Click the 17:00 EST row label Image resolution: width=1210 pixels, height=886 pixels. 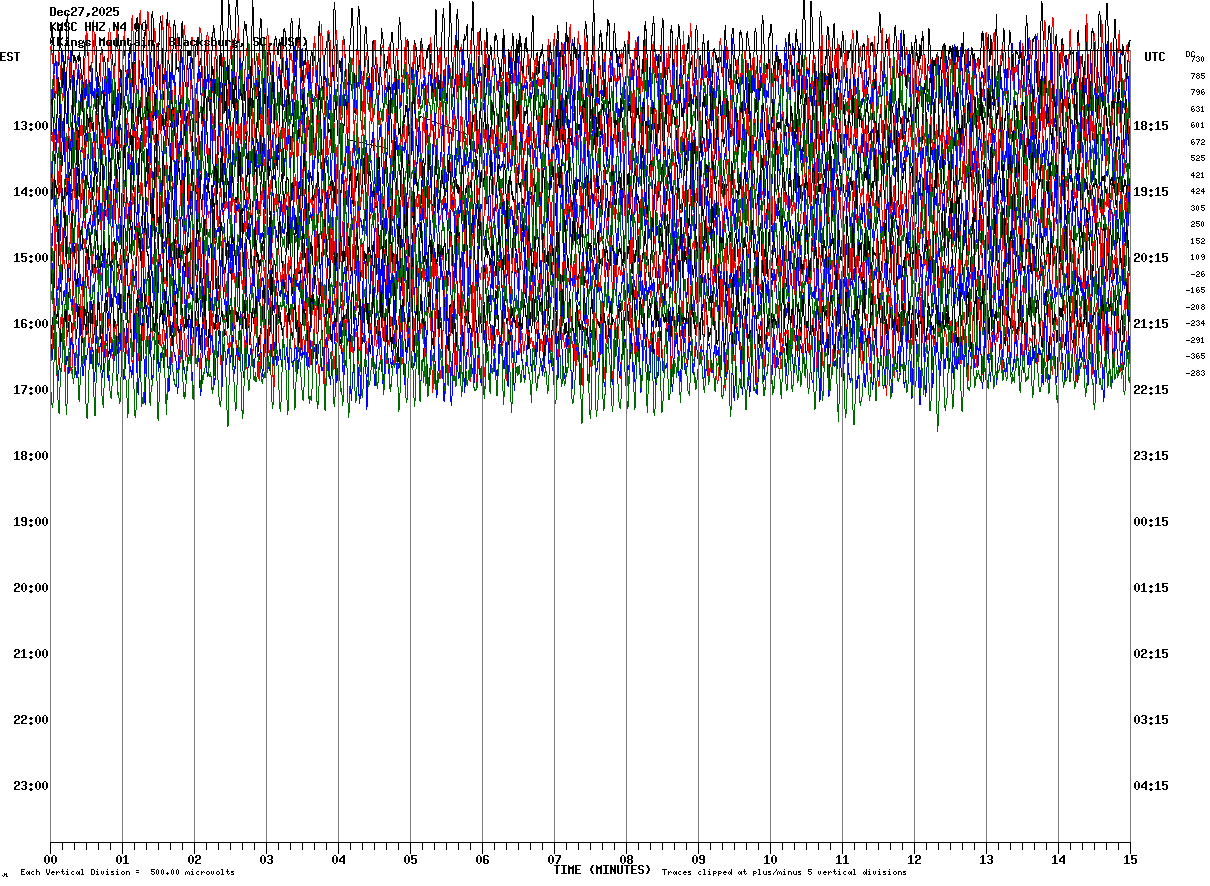(31, 390)
